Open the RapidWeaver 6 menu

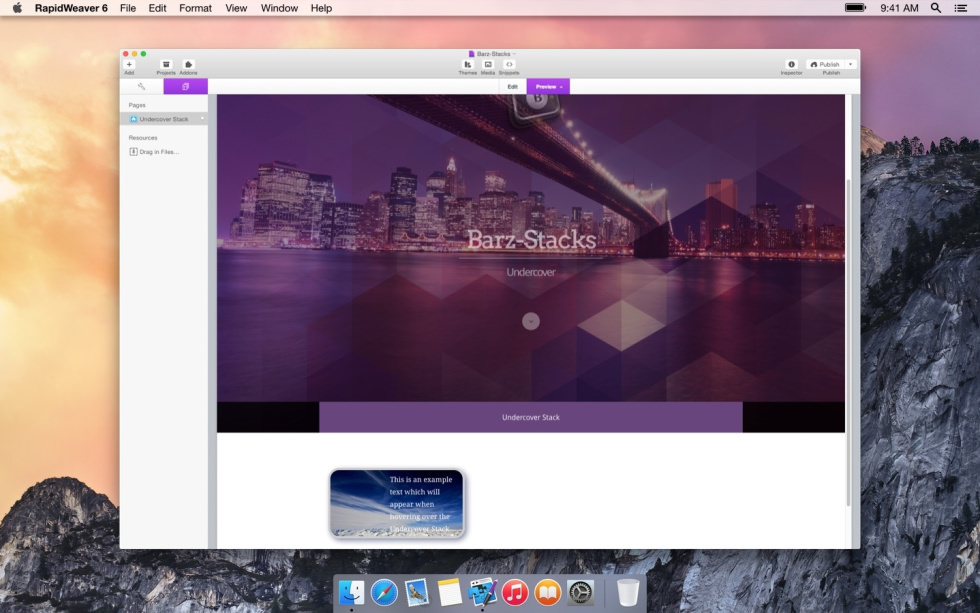tap(71, 8)
